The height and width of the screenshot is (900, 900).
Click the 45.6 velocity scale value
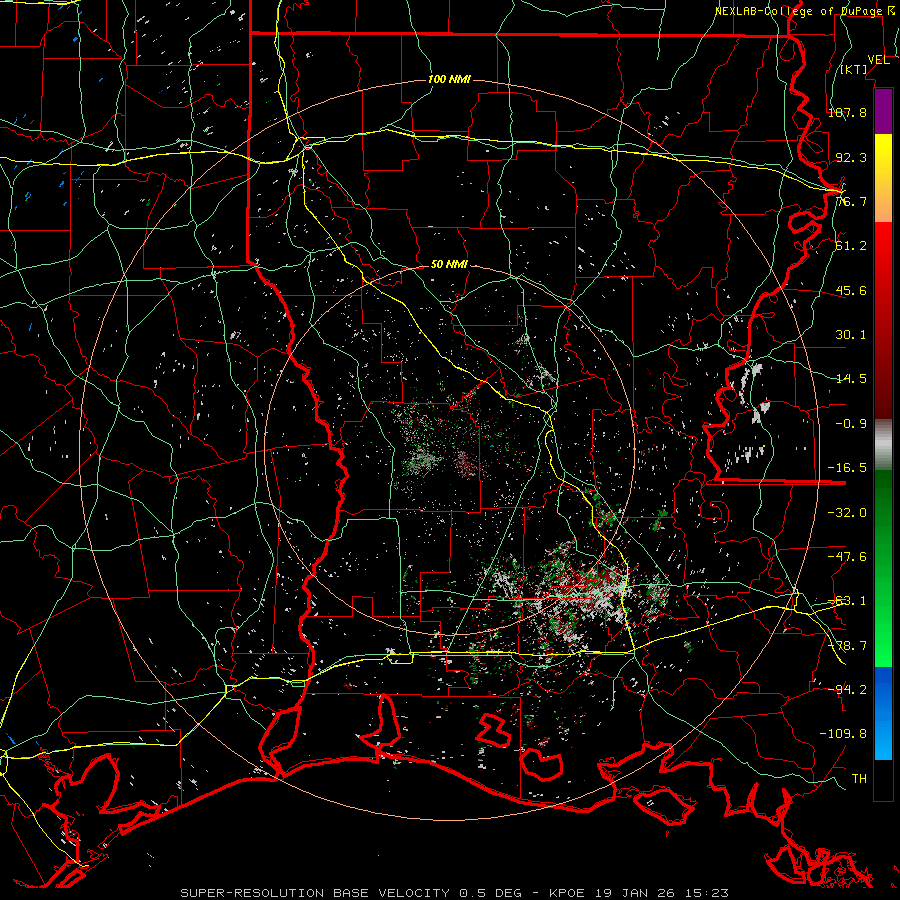[851, 290]
